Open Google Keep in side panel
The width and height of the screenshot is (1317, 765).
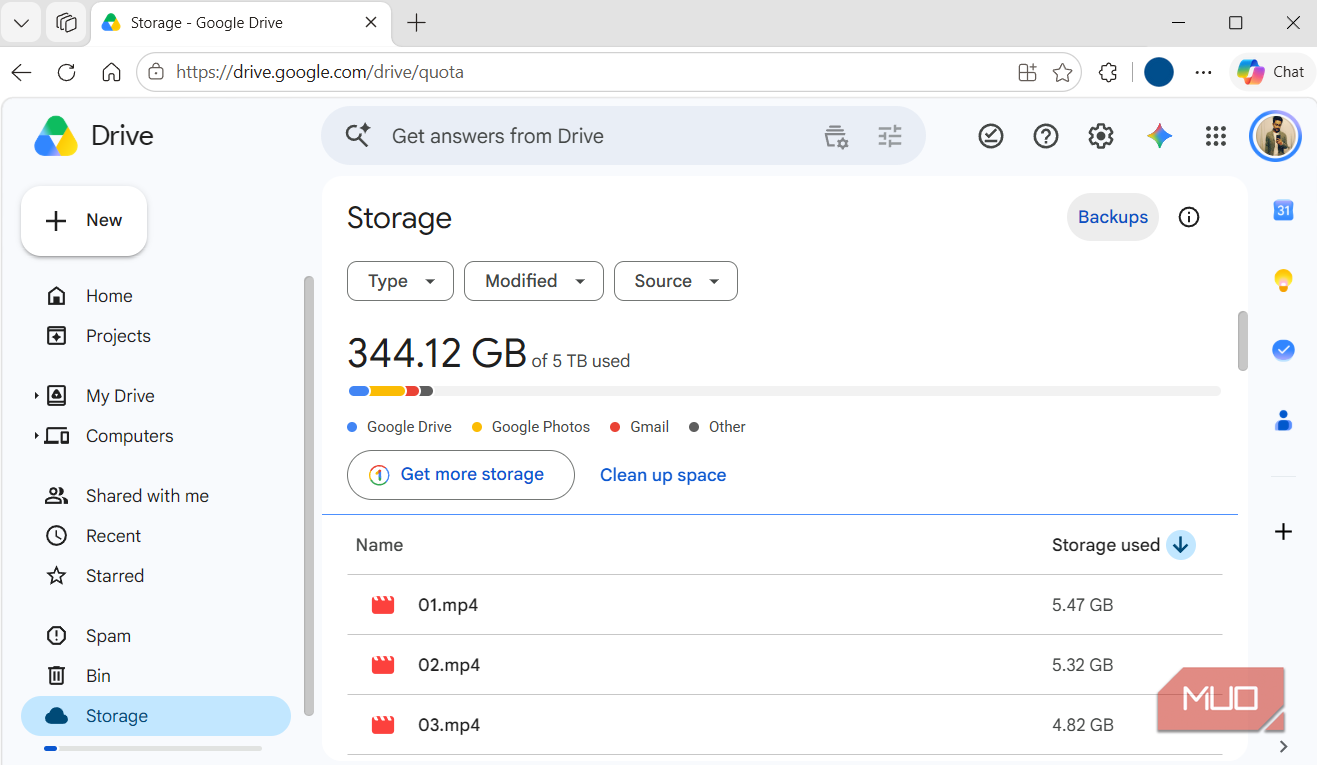[x=1284, y=281]
